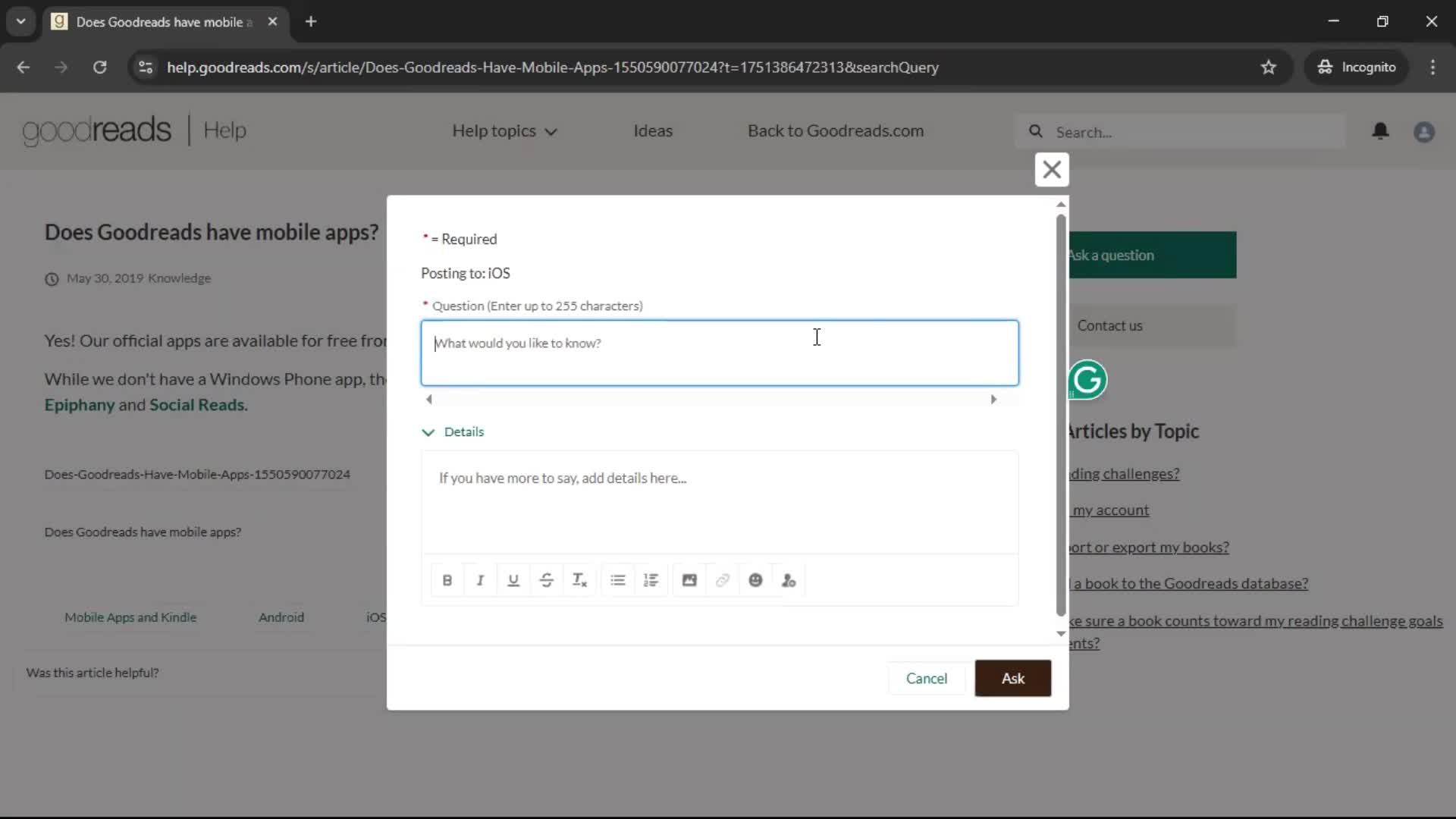The image size is (1456, 819).
Task: Open the Social Reads link
Action: click(x=196, y=405)
